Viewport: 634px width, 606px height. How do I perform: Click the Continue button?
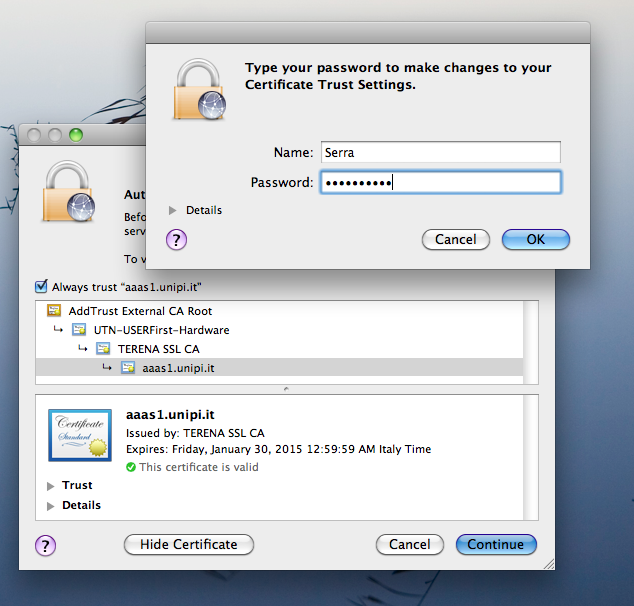pos(496,545)
